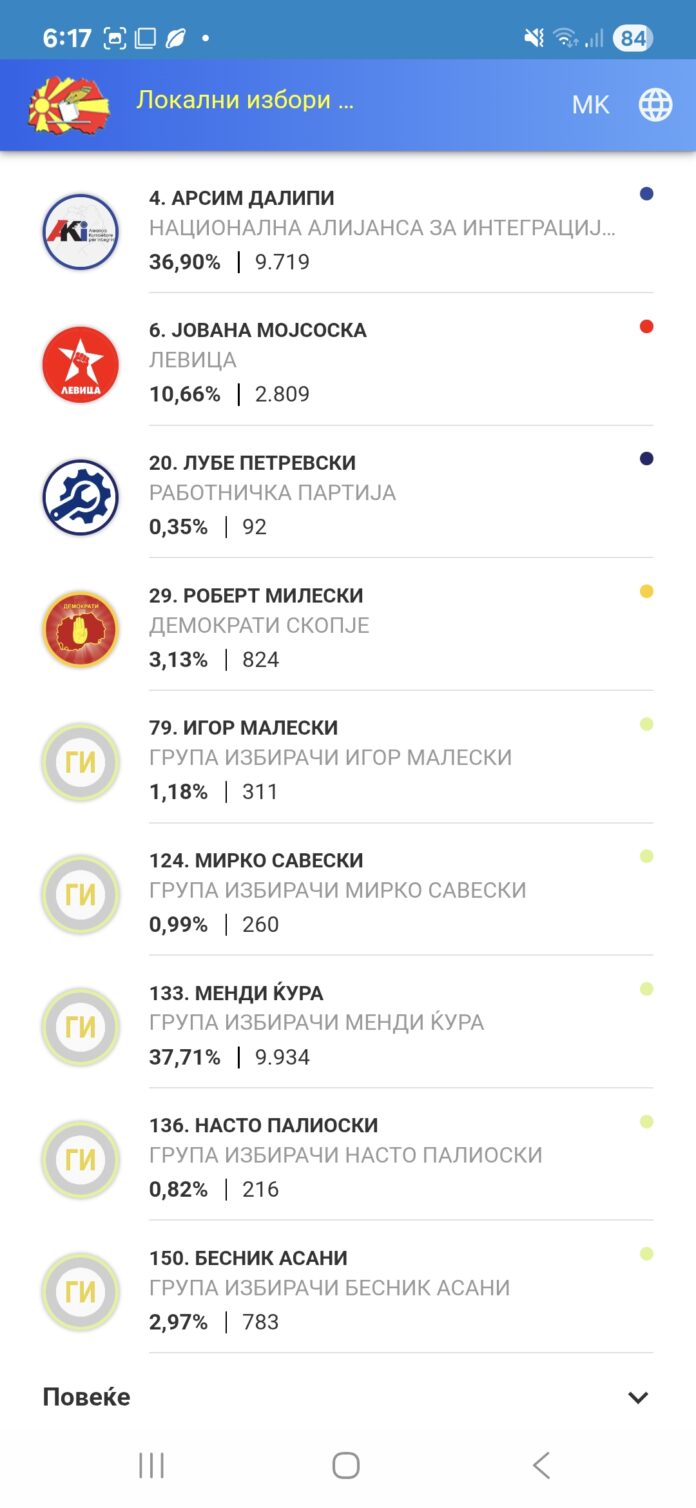Select candidate 136. Насто Палиоски
This screenshot has height=1508, width=696.
tap(263, 1125)
